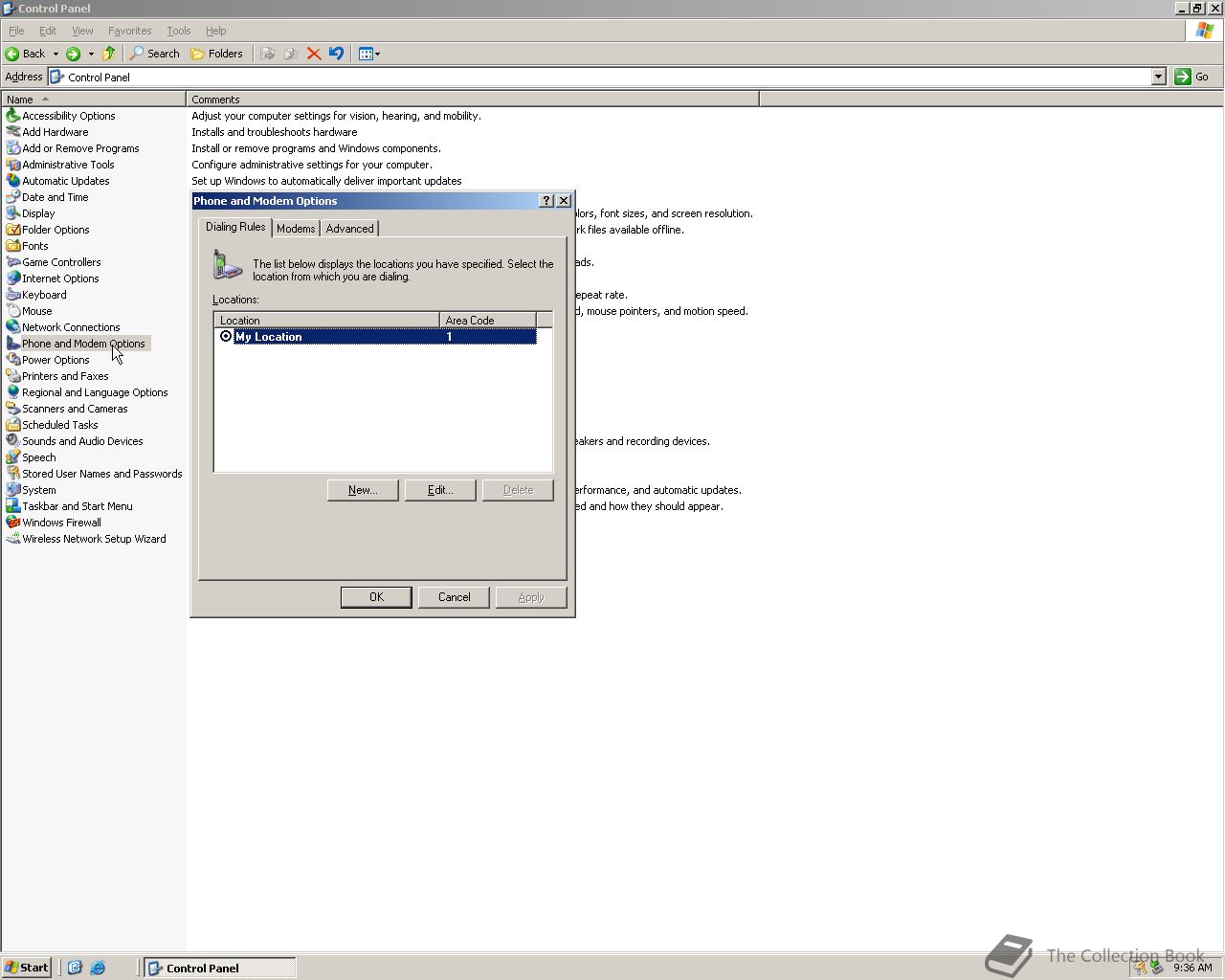Launch Internet Explorer from quick launch
Viewport: 1225px width, 980px height.
click(98, 968)
